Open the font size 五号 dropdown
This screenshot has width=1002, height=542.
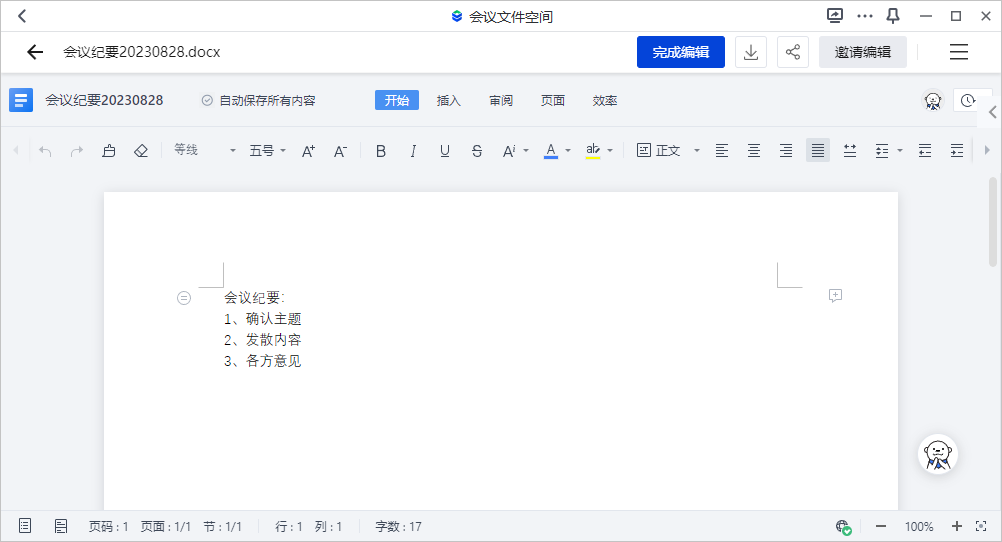[267, 151]
